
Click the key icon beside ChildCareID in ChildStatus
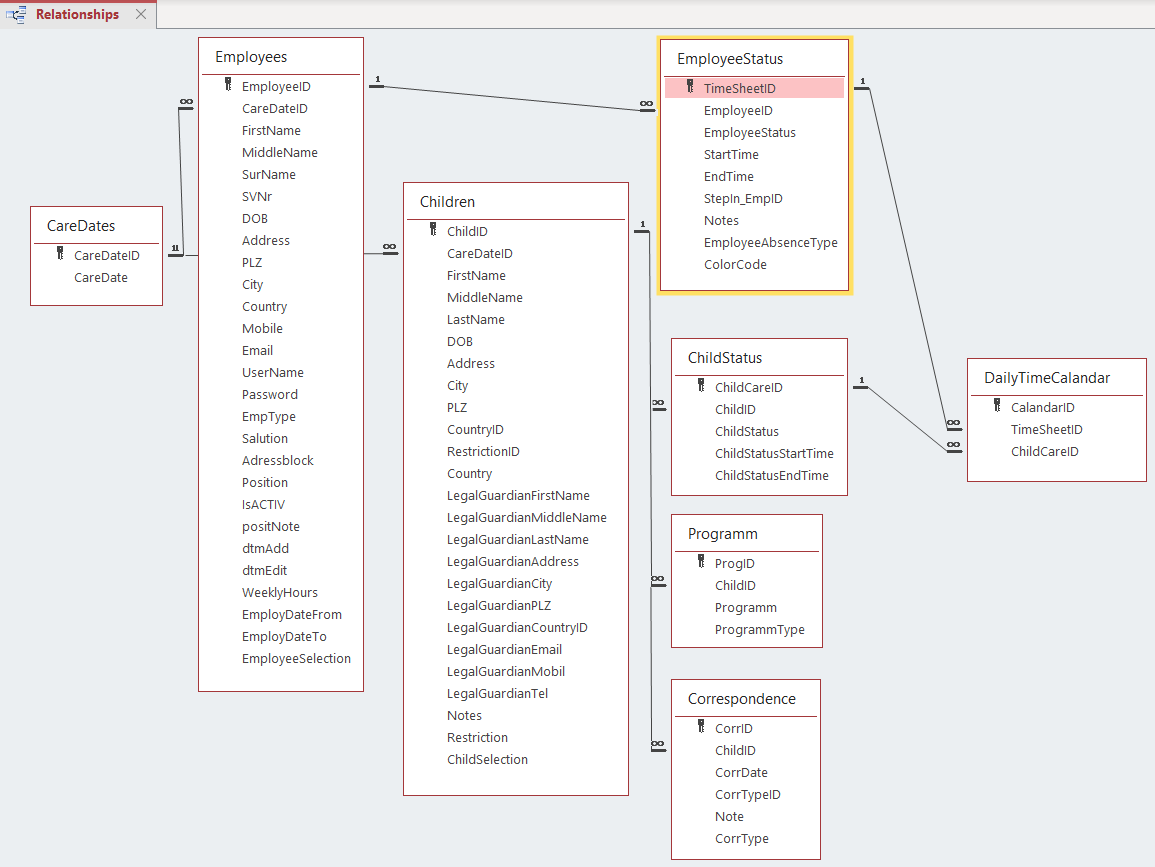(x=701, y=386)
